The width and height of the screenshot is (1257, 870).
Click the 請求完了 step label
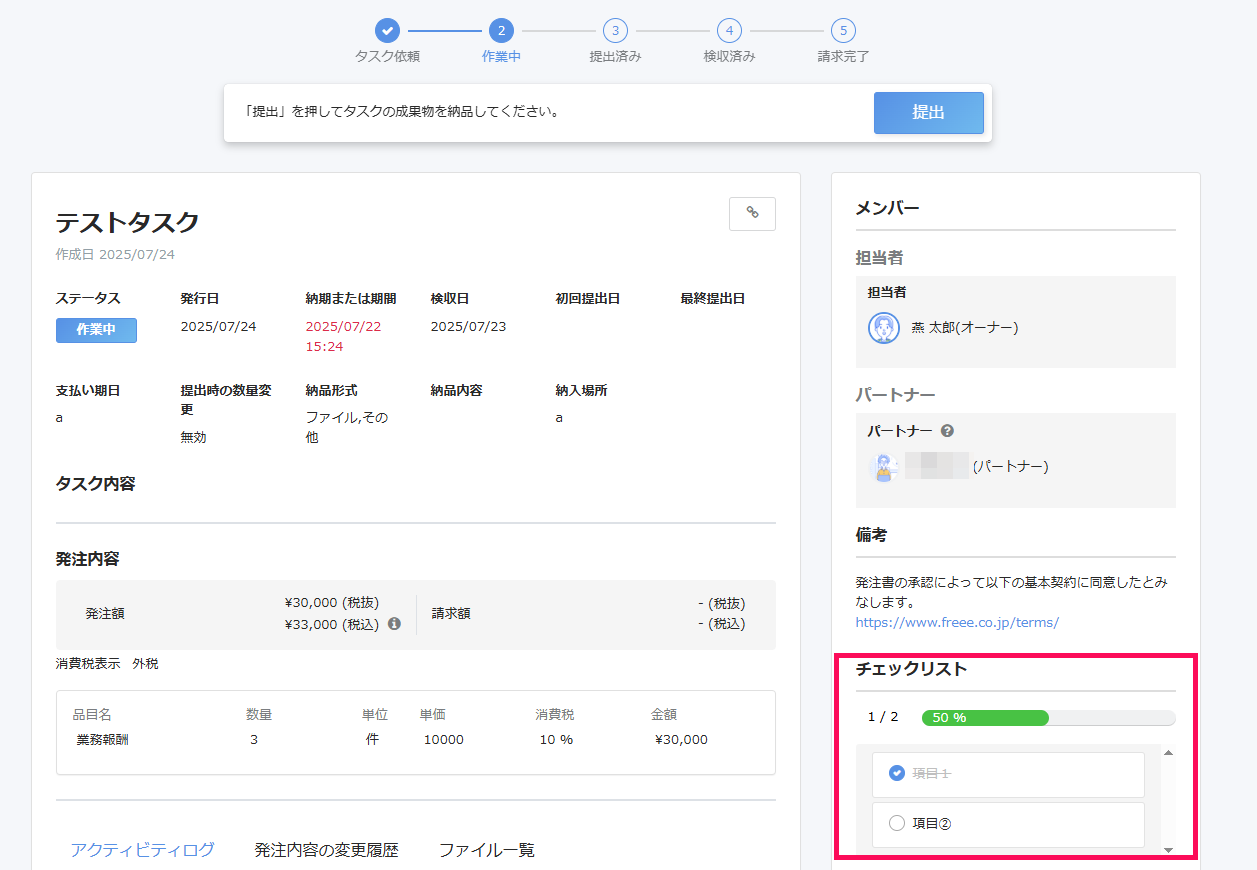pos(843,56)
